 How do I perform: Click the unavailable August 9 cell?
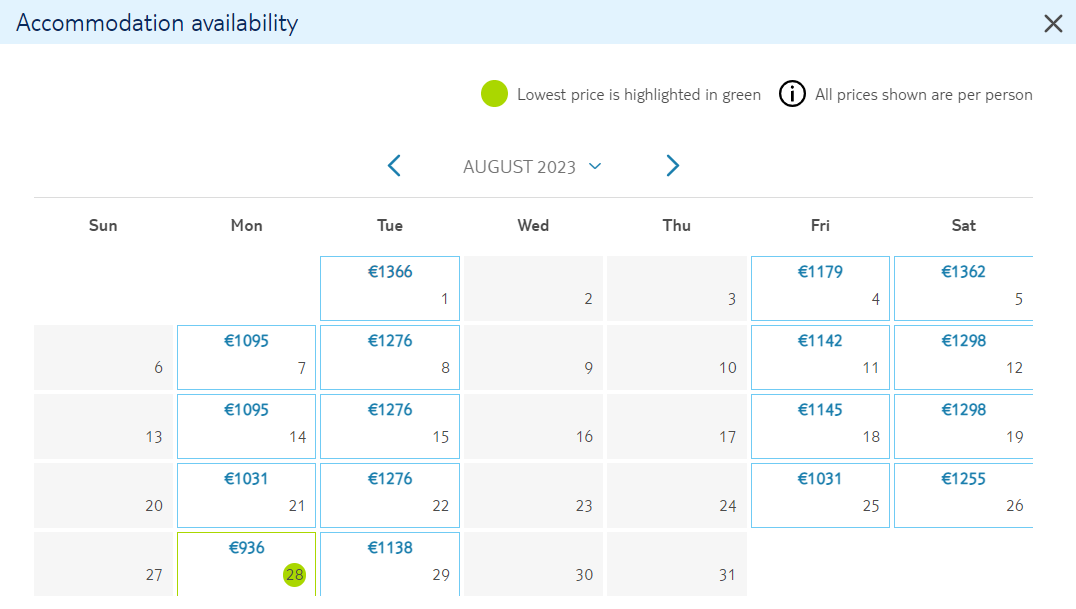(x=533, y=358)
